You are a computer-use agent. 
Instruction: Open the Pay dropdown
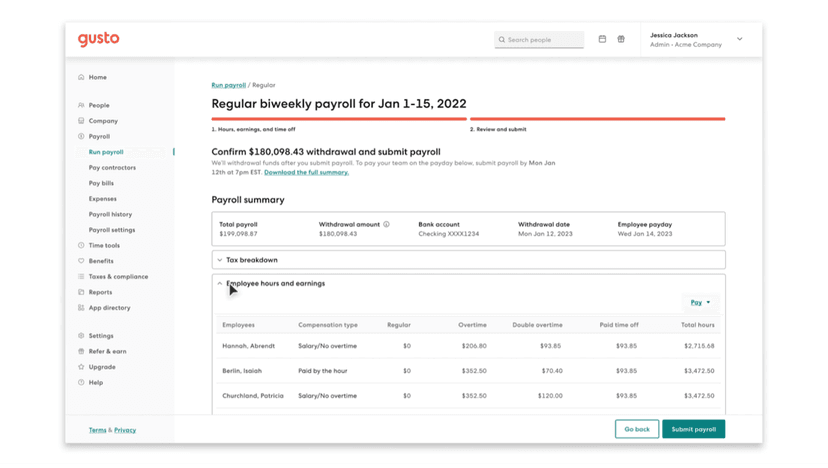click(x=700, y=302)
